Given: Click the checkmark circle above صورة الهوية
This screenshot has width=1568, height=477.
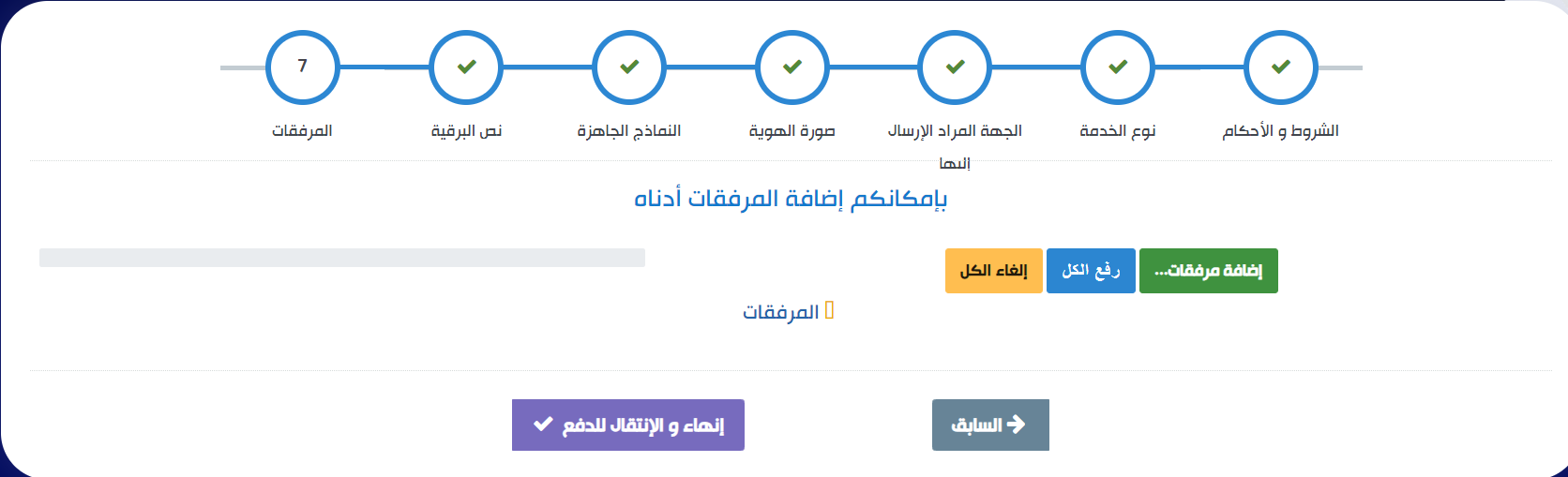Looking at the screenshot, I should point(792,67).
